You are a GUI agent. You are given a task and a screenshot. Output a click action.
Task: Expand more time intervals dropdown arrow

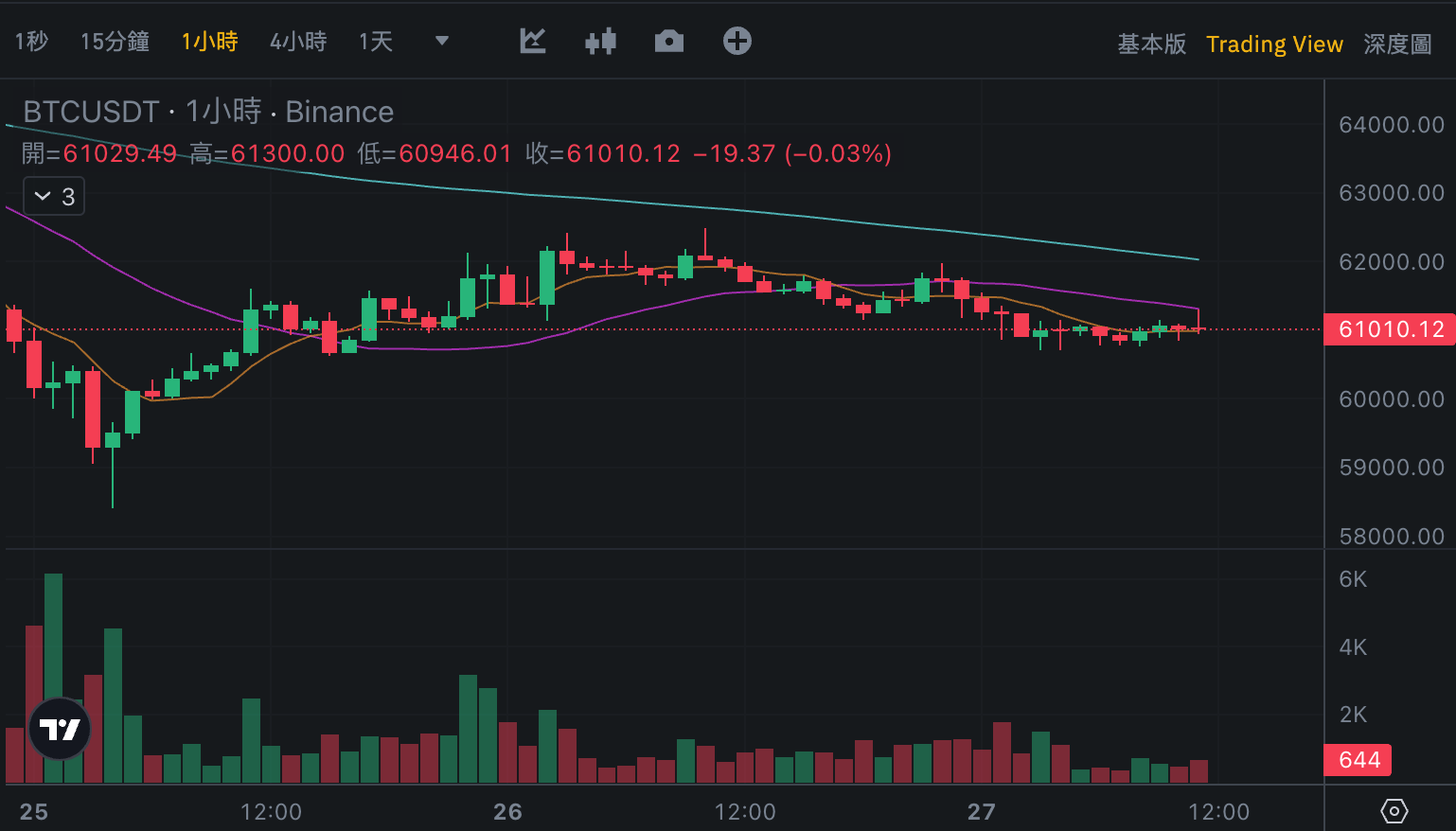441,41
